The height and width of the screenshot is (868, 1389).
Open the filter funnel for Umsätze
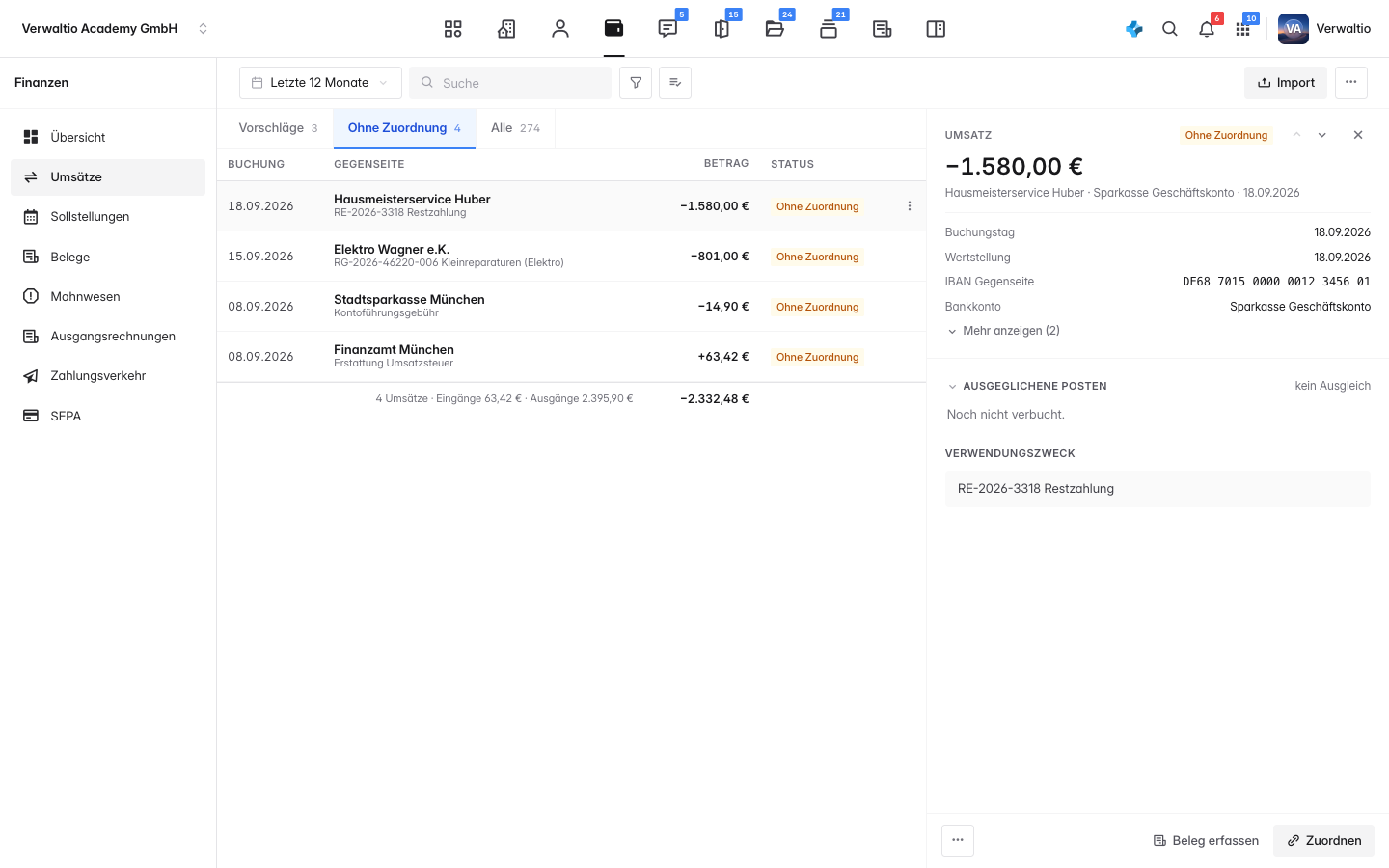pyautogui.click(x=636, y=83)
